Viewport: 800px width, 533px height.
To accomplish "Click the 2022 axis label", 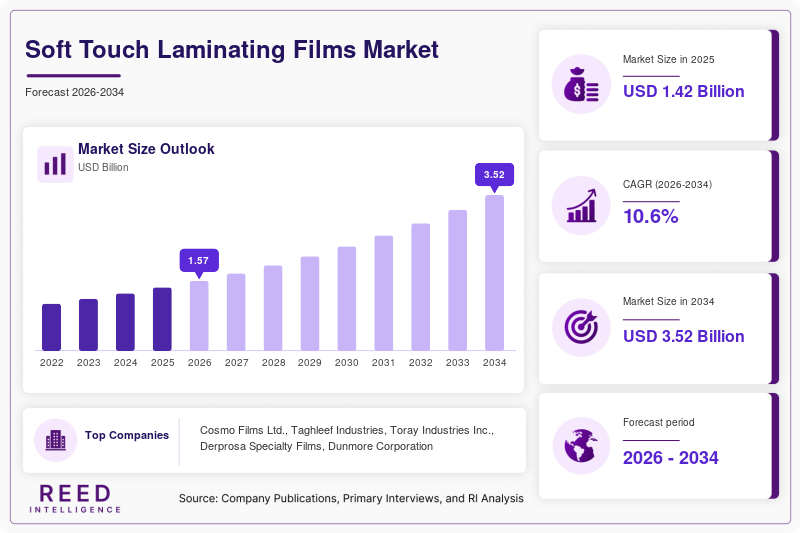I will pos(52,363).
